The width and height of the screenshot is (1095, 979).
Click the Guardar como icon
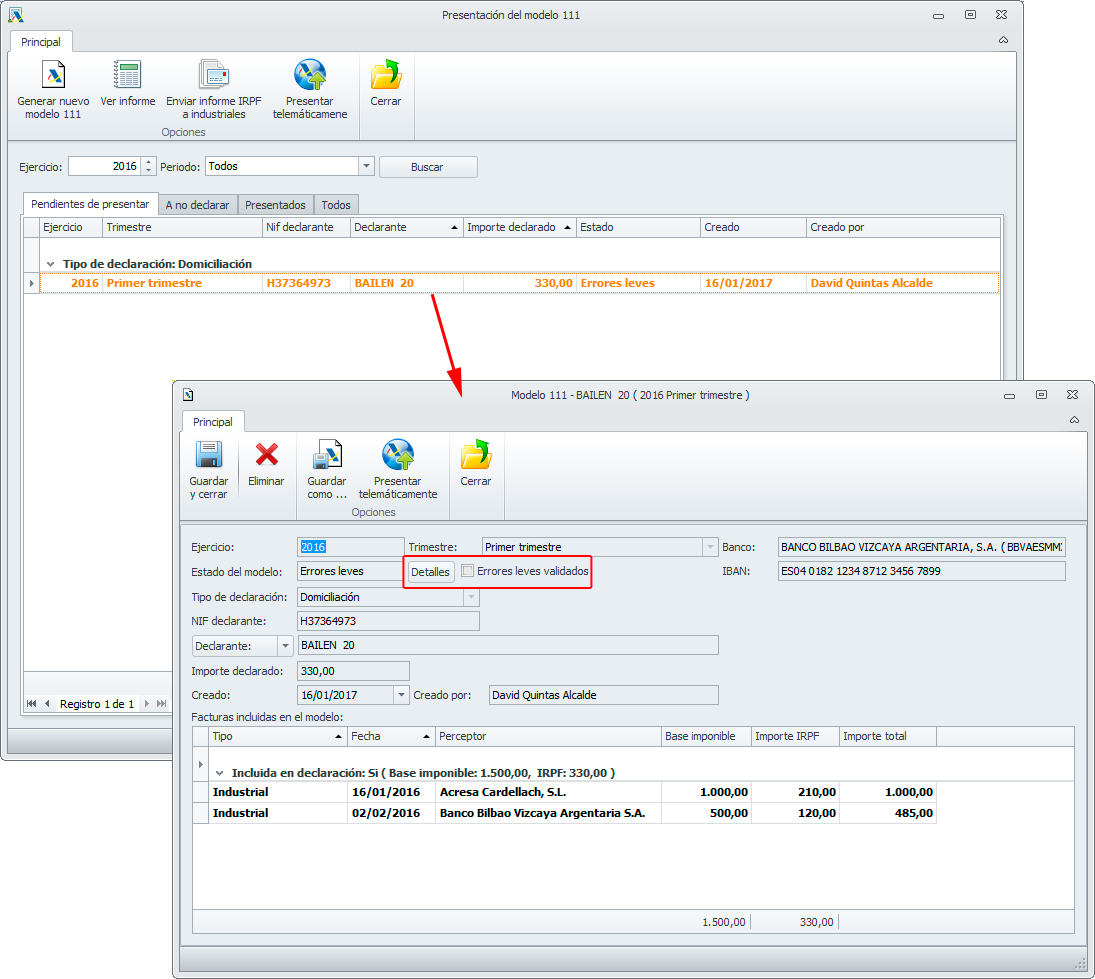click(327, 456)
